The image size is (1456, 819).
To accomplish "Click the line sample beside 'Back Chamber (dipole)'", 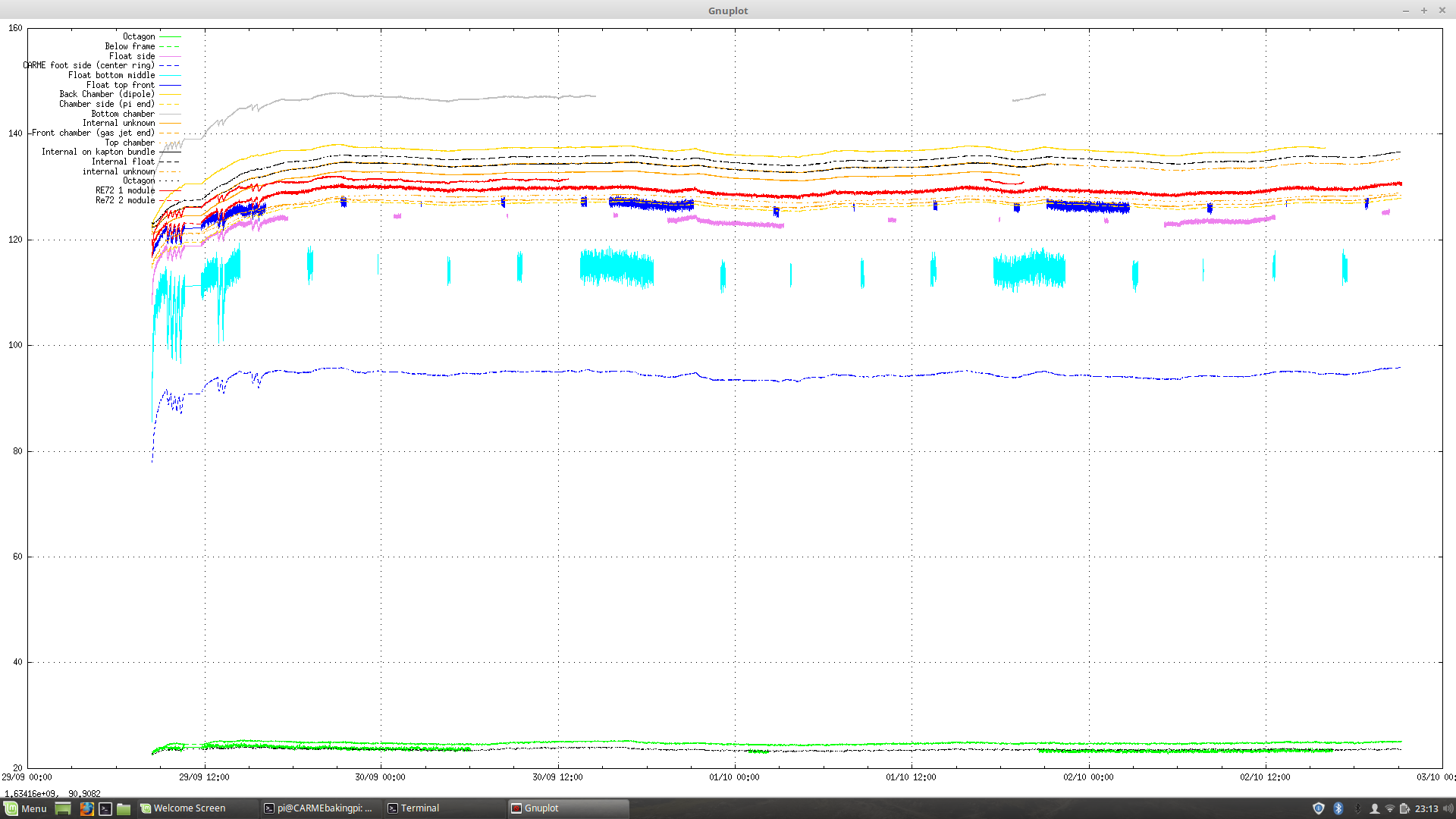I will click(x=169, y=95).
